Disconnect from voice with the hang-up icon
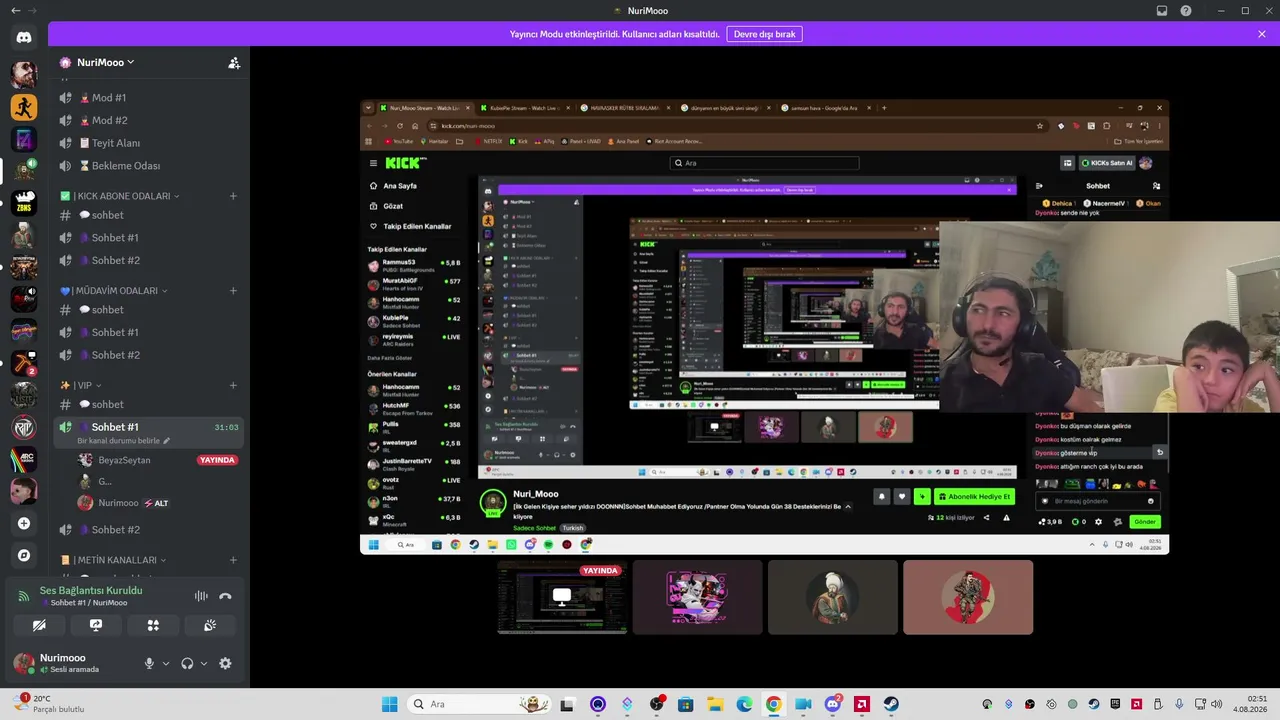Viewport: 1280px width, 720px height. 225,596
